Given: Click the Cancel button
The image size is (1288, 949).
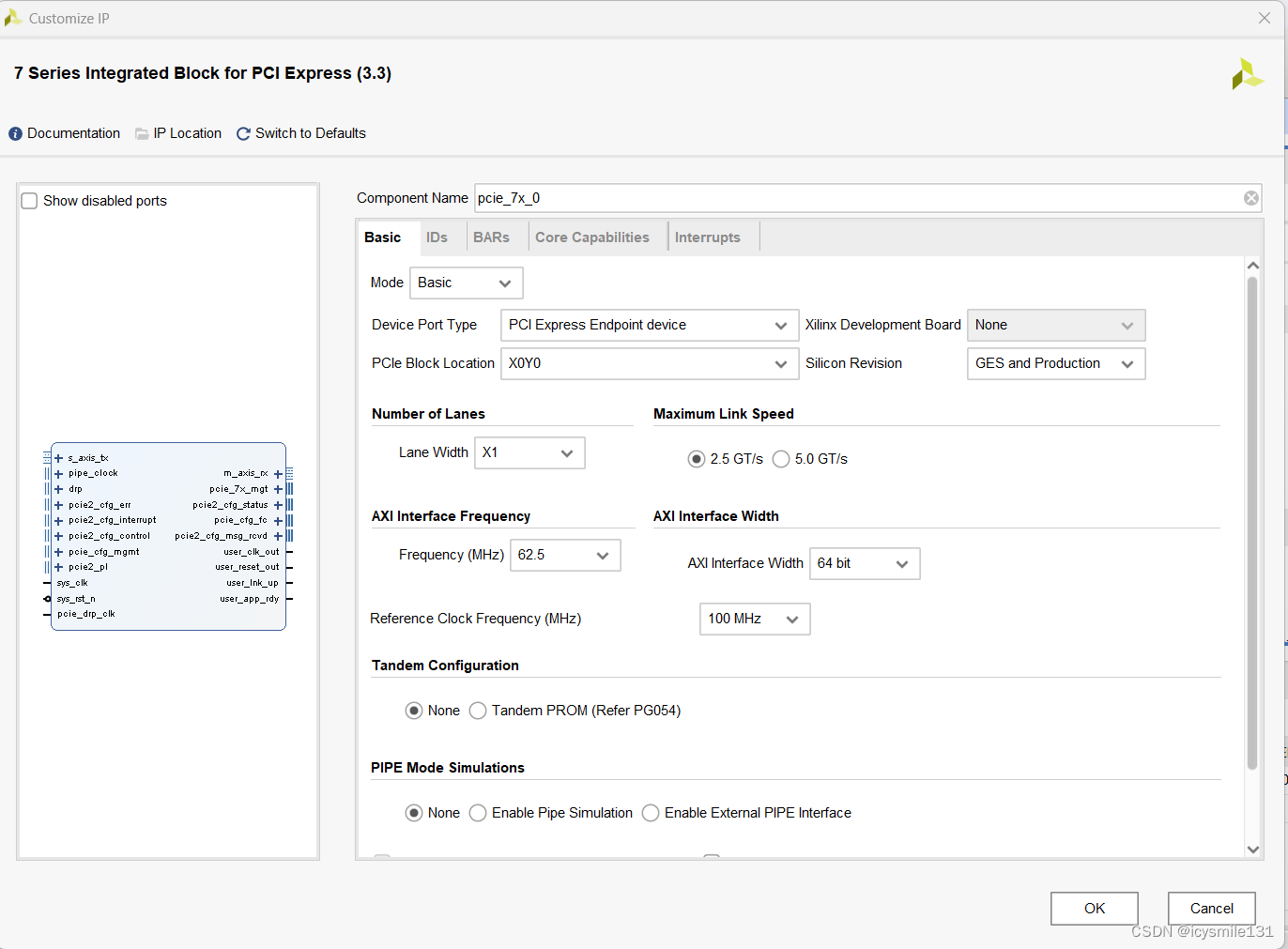Looking at the screenshot, I should [1212, 909].
